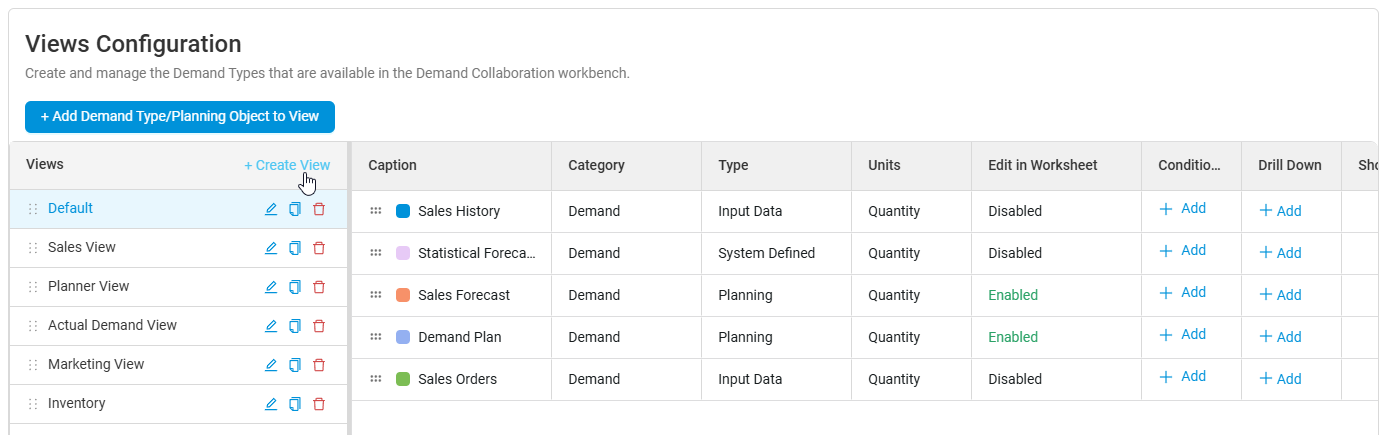
Task: Click the copy icon for Inventory view
Action: coord(295,404)
